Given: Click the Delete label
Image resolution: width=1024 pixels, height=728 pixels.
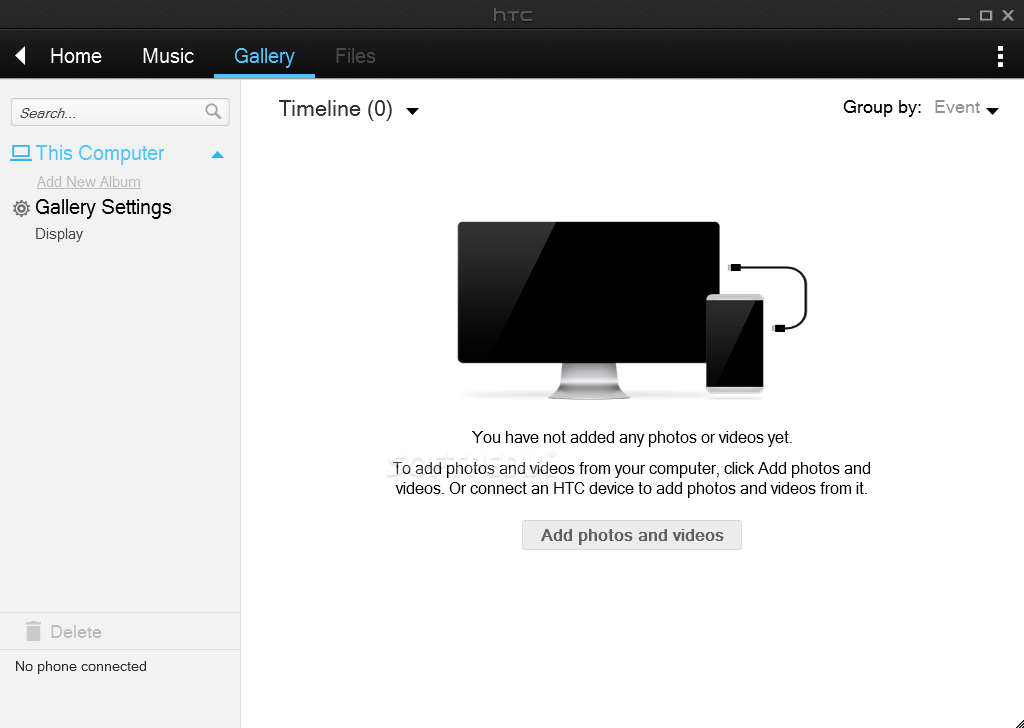Looking at the screenshot, I should [x=76, y=632].
